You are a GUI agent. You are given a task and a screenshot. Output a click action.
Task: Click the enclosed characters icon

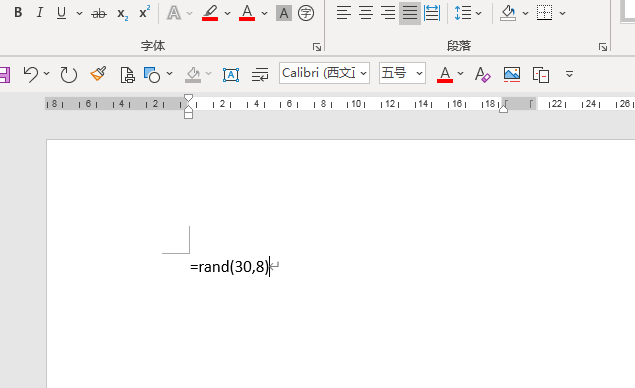(x=306, y=13)
